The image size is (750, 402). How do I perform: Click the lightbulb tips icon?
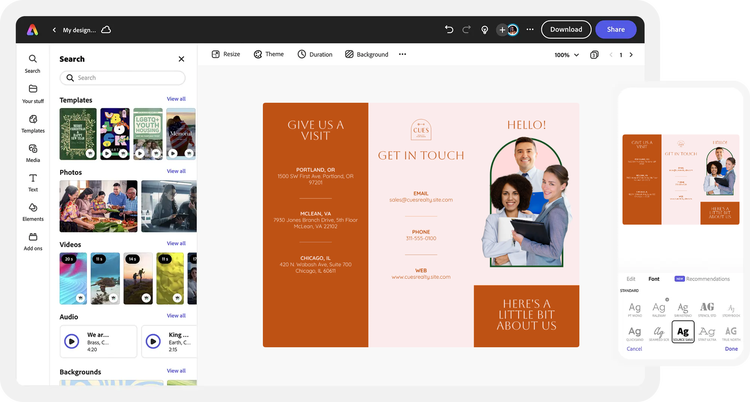tap(485, 30)
